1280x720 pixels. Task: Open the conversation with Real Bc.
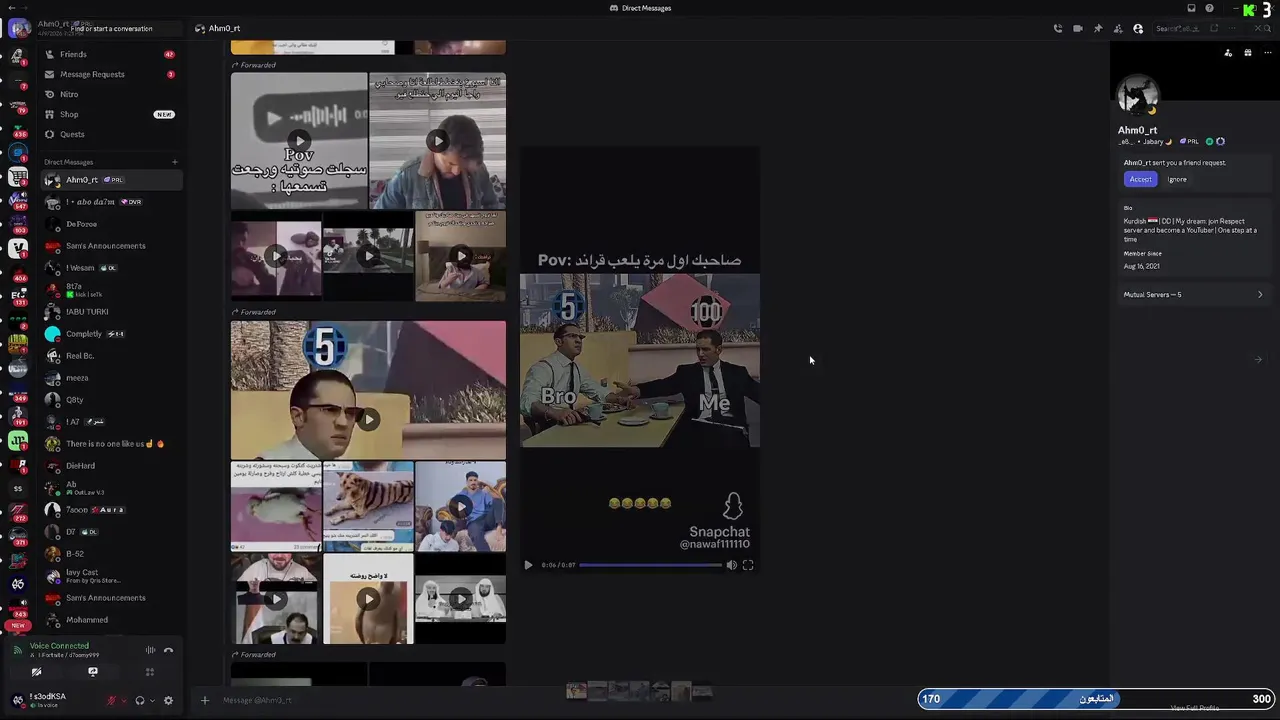tap(110, 356)
